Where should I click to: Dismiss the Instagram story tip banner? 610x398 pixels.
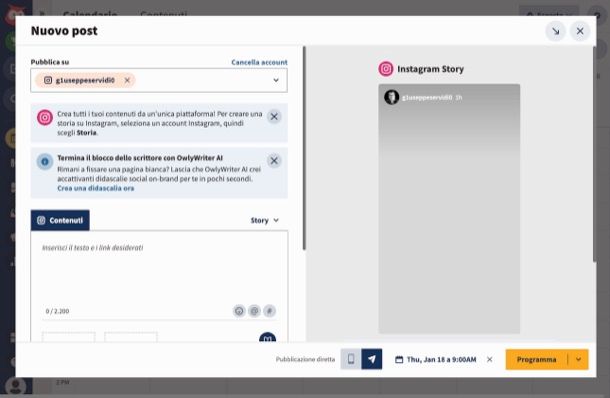(x=274, y=117)
